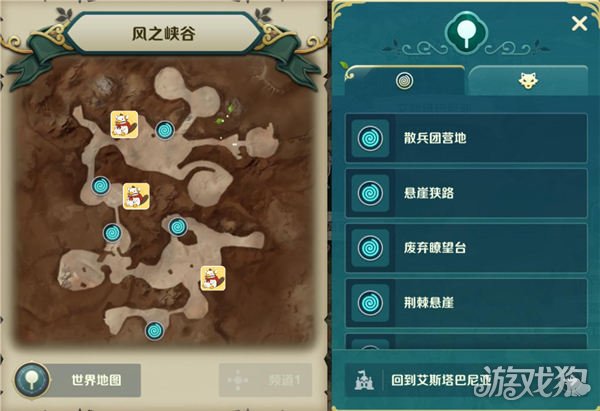Select the lowest beaver NPC marker on map
Viewport: 600px width, 411px height.
[213, 278]
